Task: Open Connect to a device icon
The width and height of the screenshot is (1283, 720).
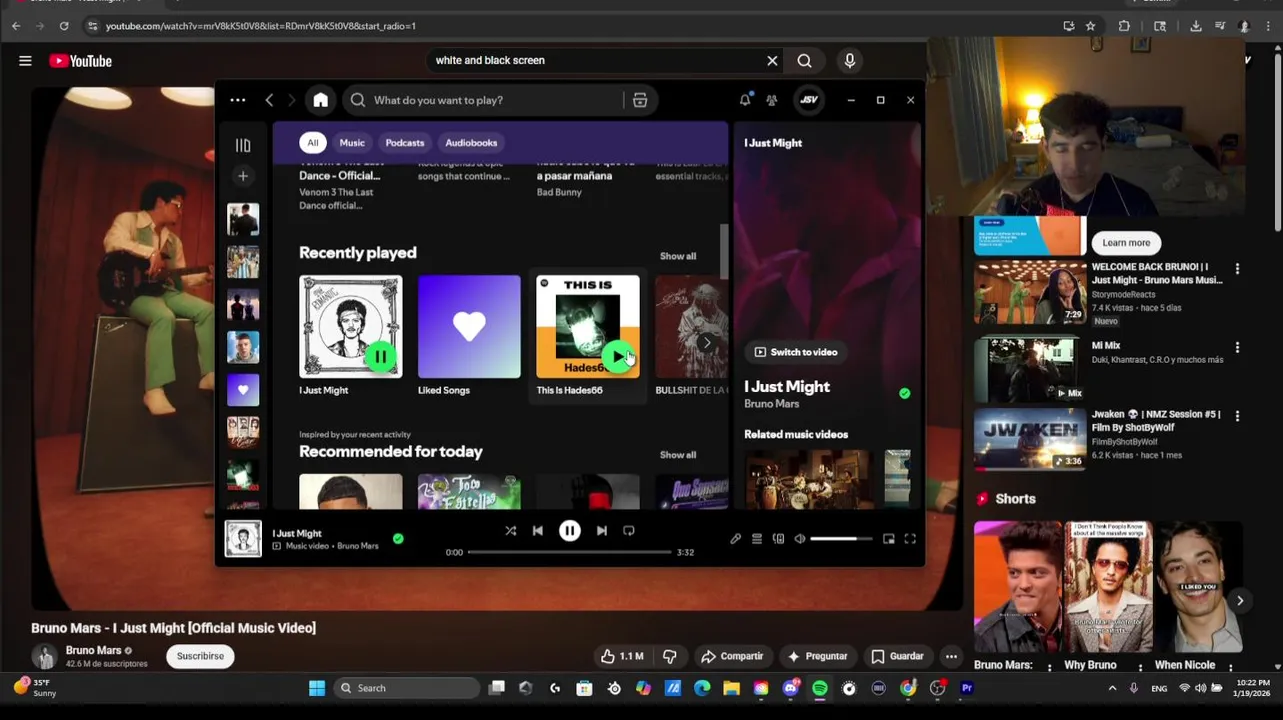Action: [x=778, y=539]
